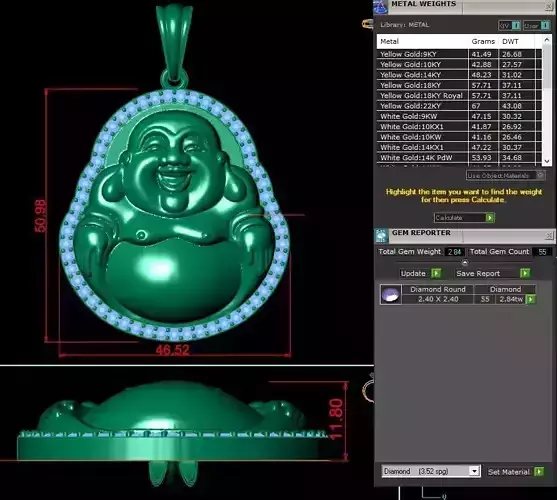Click the Library: METAL label
Image resolution: width=557 pixels, height=500 pixels.
(x=405, y=25)
